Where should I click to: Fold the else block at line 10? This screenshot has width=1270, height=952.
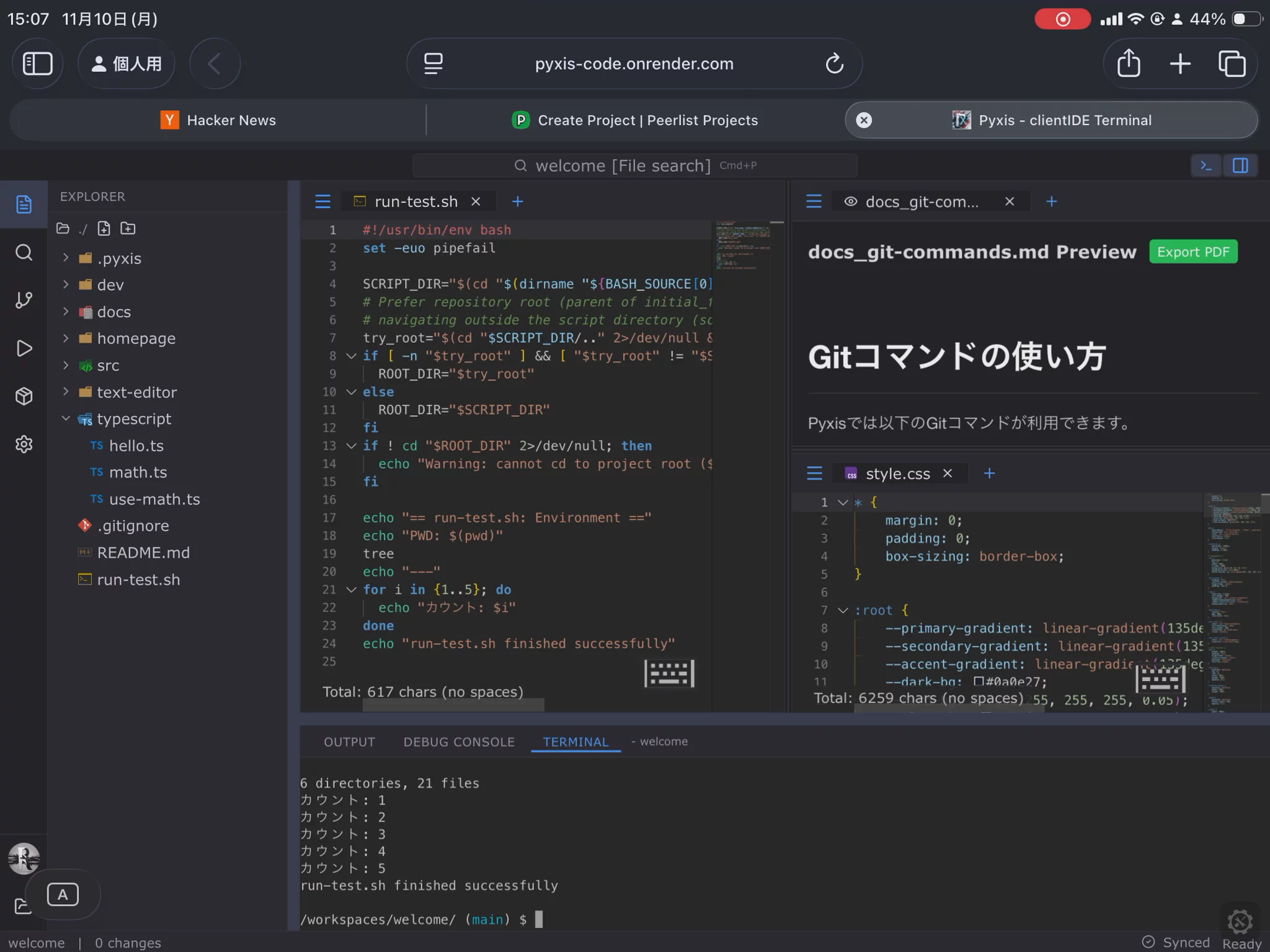tap(351, 392)
